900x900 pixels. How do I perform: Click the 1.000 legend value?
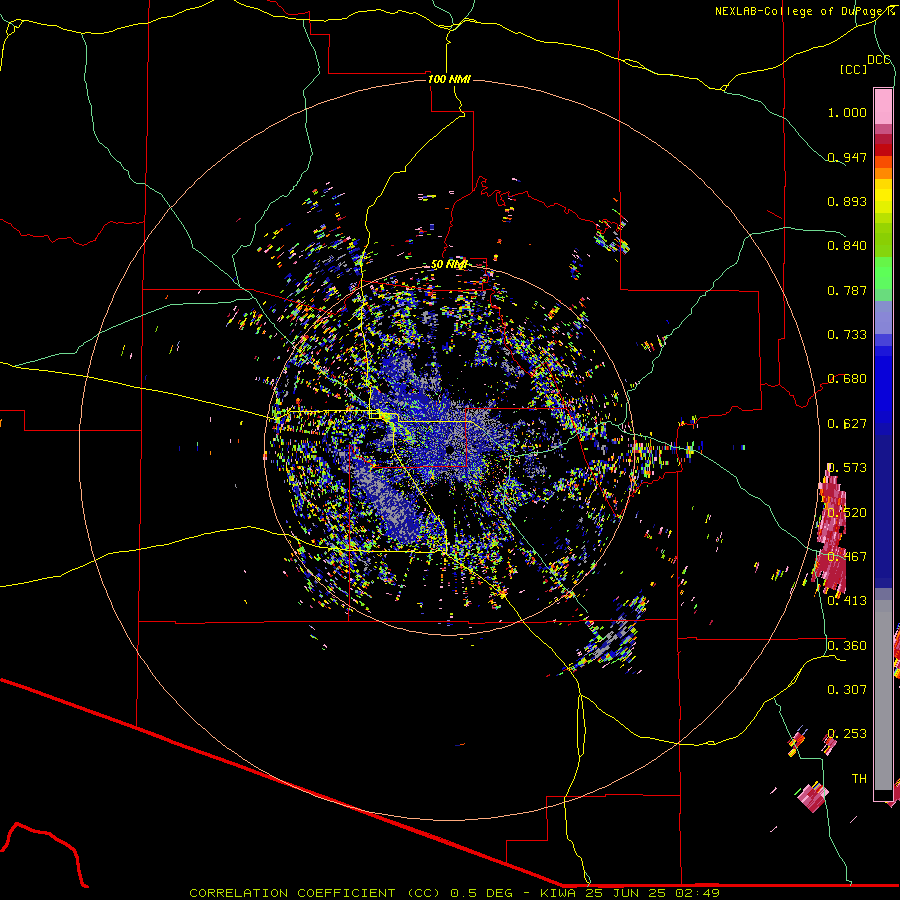tap(847, 112)
